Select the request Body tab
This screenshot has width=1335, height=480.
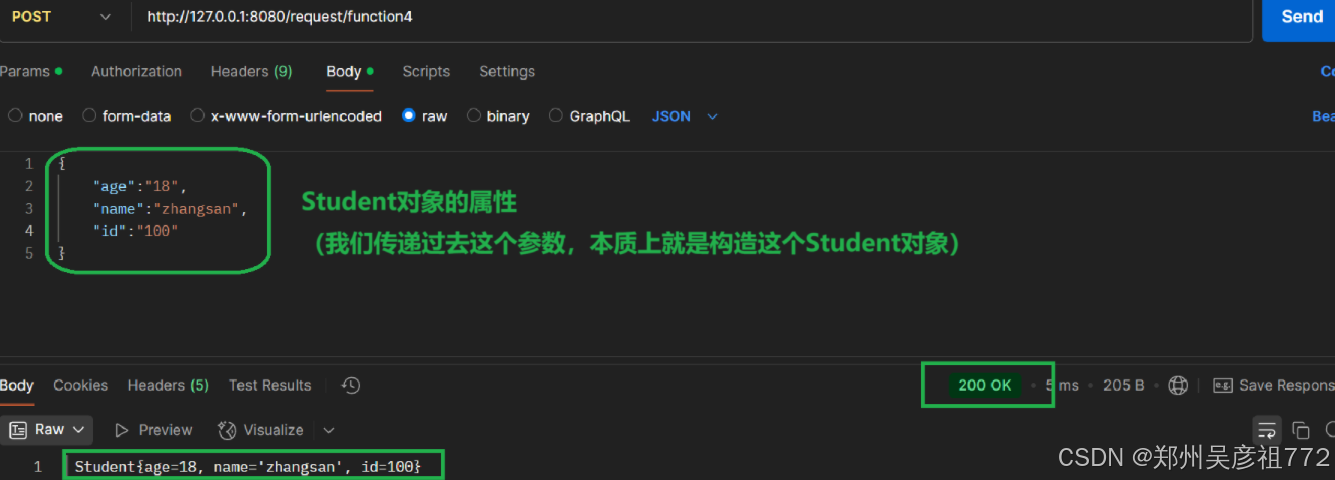(349, 72)
